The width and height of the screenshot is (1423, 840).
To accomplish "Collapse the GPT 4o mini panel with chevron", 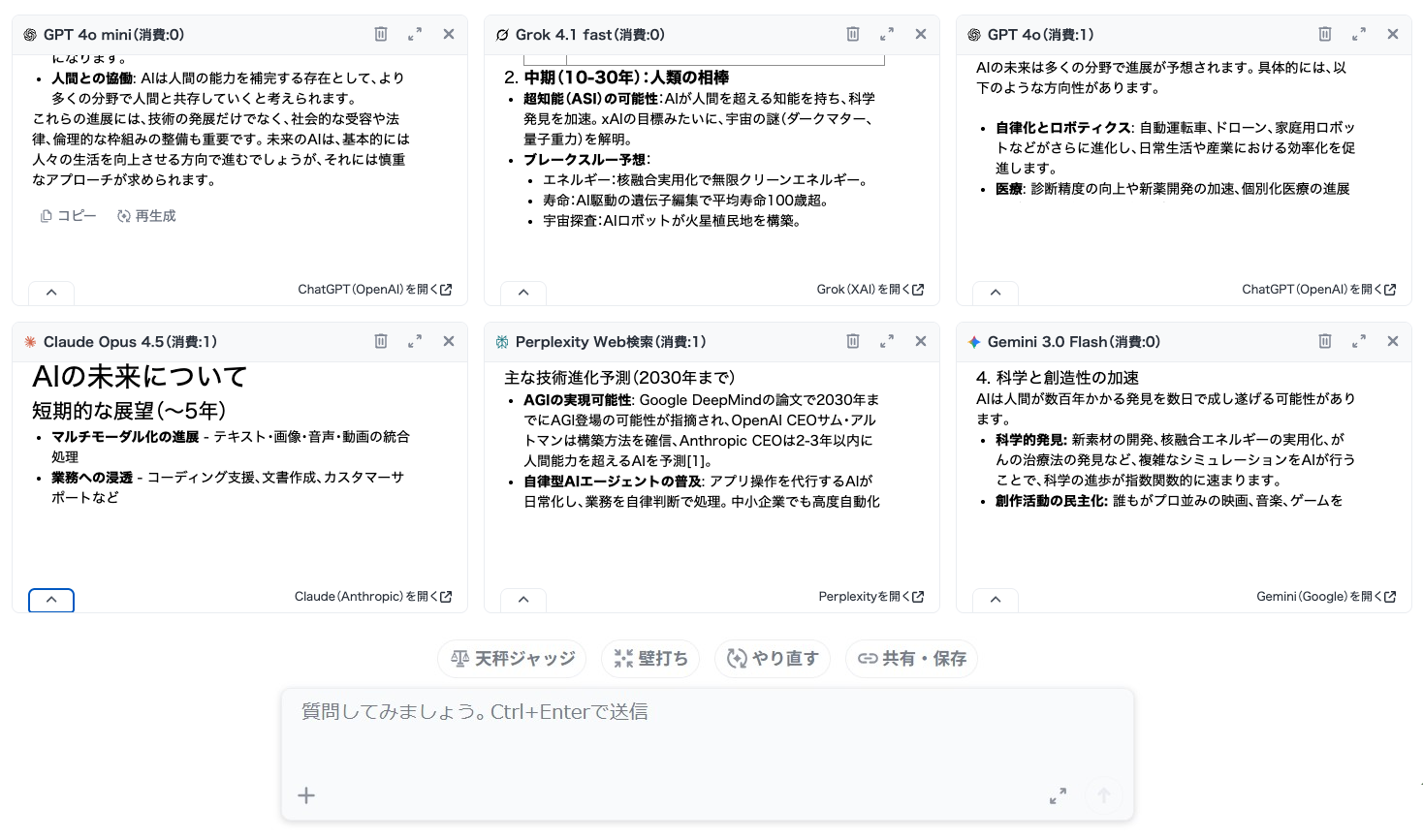I will tap(51, 293).
